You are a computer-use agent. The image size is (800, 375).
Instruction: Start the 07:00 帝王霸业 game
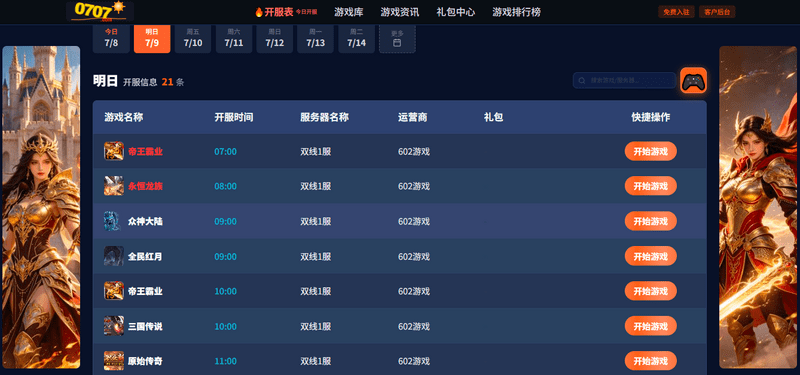(651, 152)
